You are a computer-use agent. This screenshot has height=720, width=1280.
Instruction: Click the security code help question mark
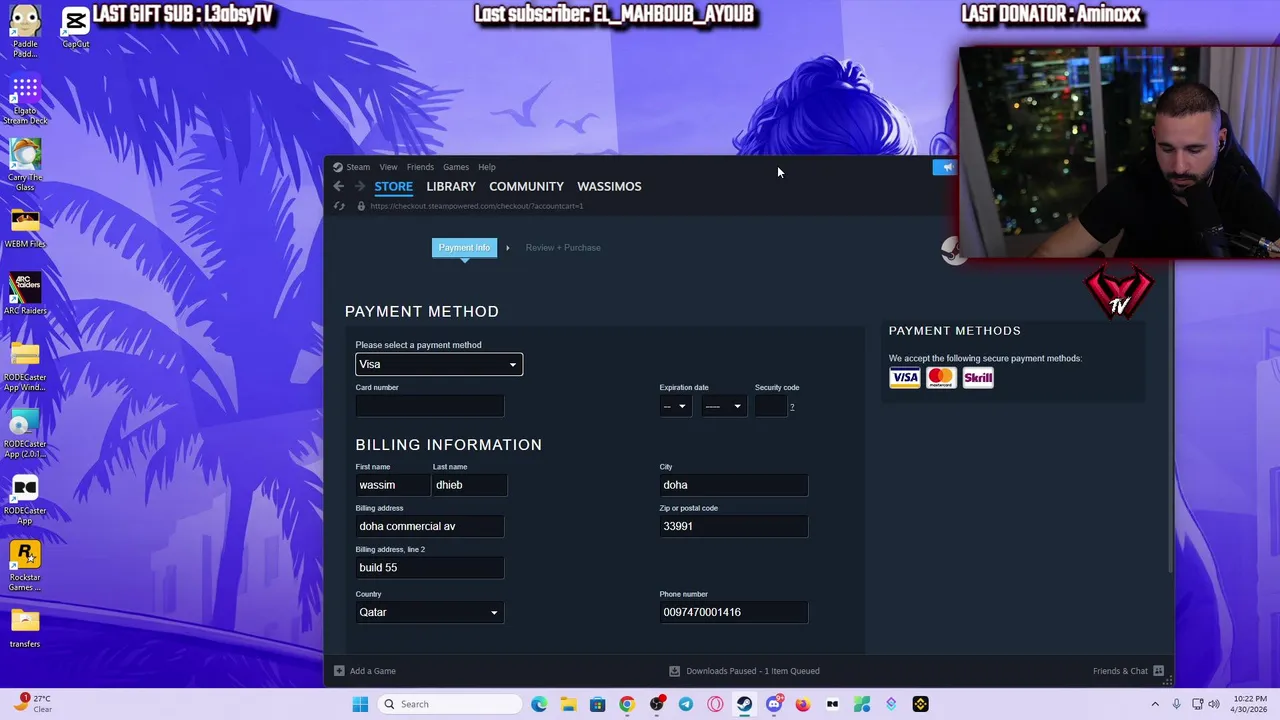pyautogui.click(x=792, y=407)
